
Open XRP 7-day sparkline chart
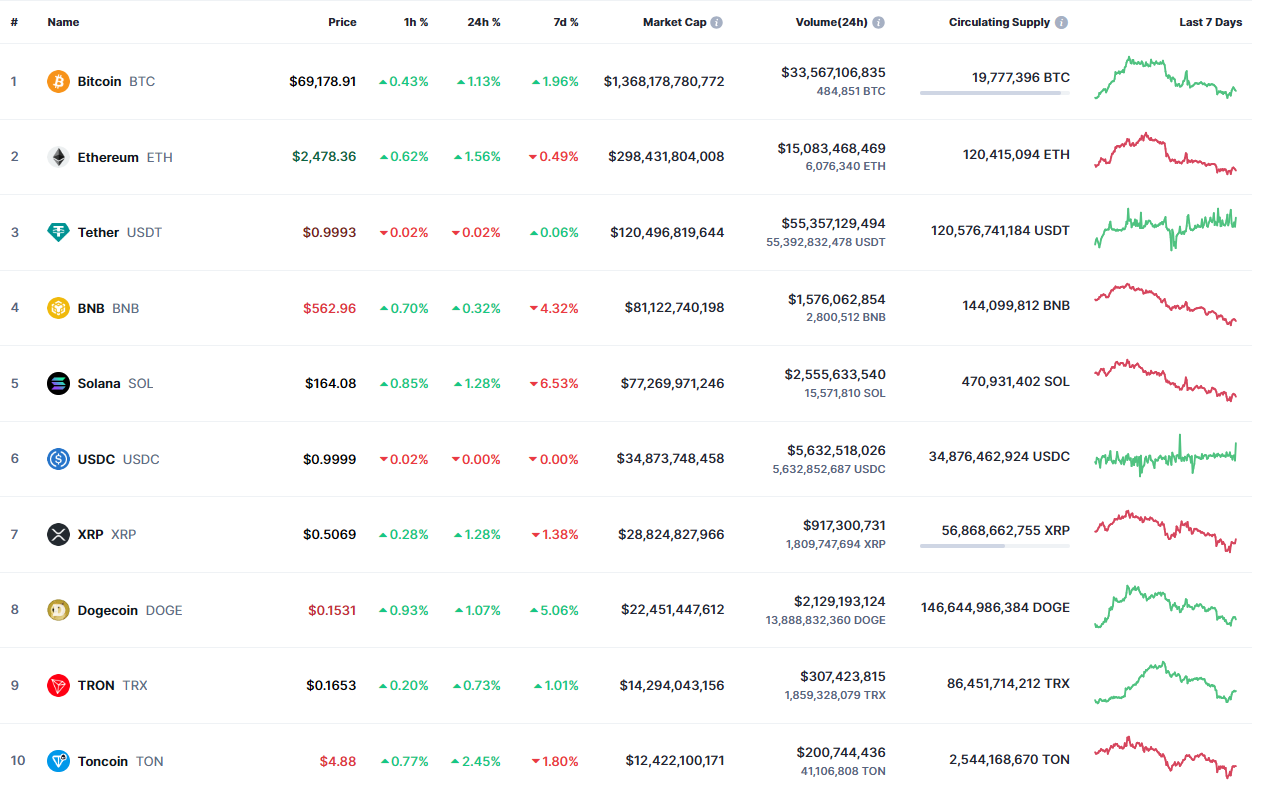pos(1166,532)
